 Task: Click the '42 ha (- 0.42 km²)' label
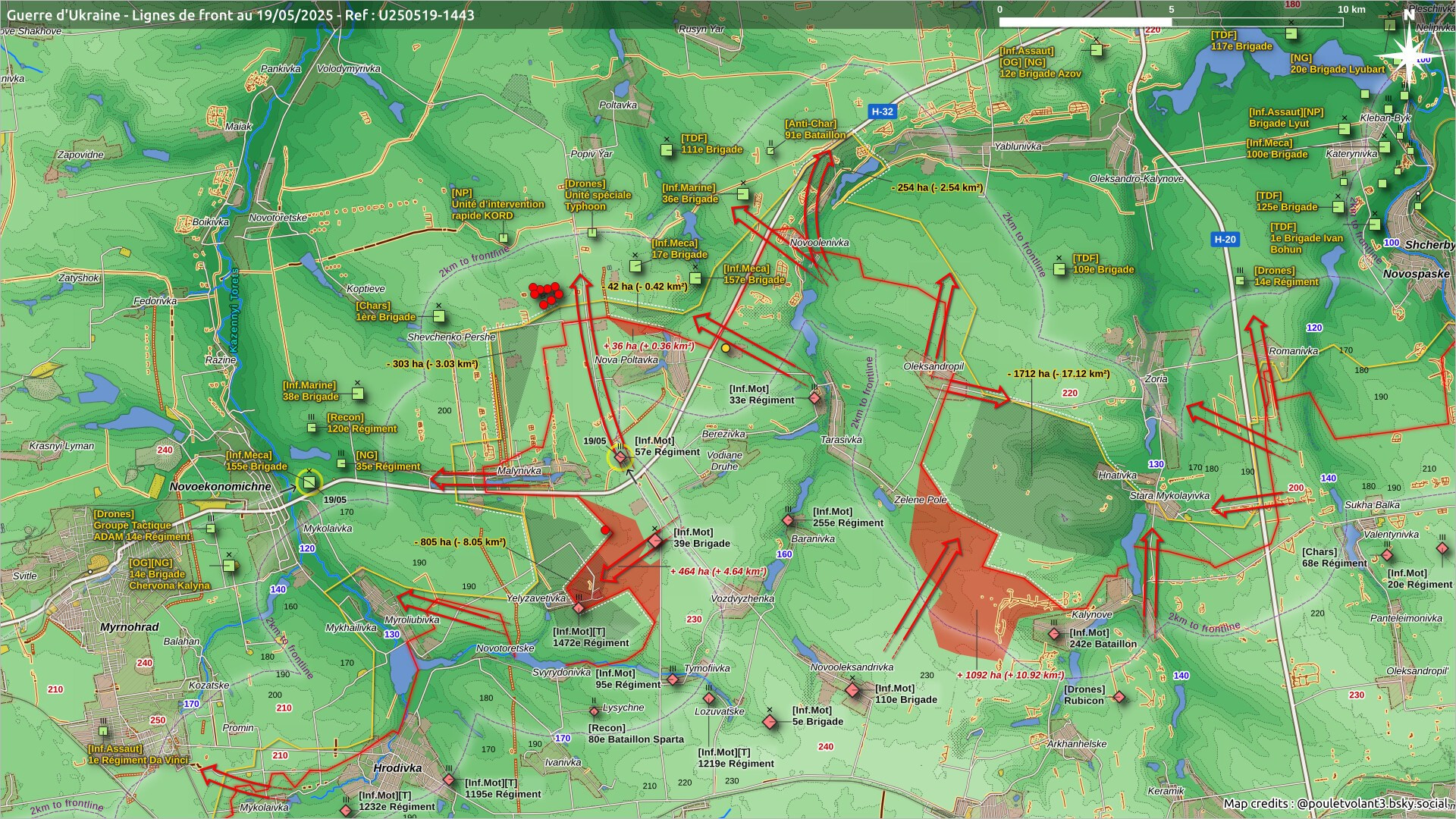pos(648,287)
